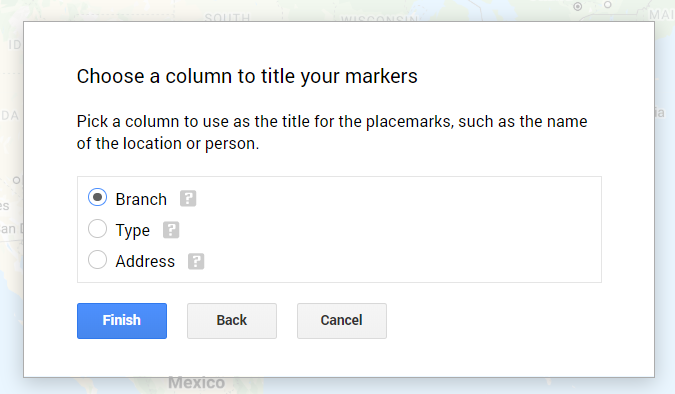Screen dimensions: 675x394
Task: Choose the Type radio option
Action: click(x=97, y=229)
